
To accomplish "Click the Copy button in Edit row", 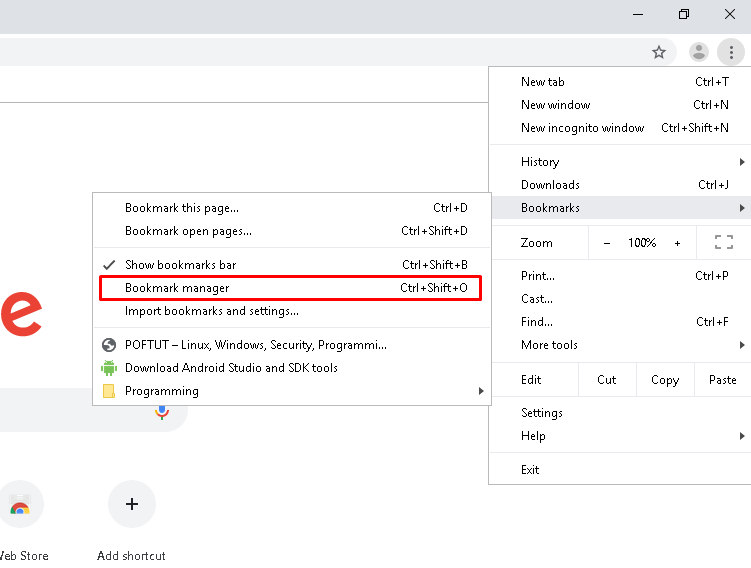I will [x=665, y=380].
